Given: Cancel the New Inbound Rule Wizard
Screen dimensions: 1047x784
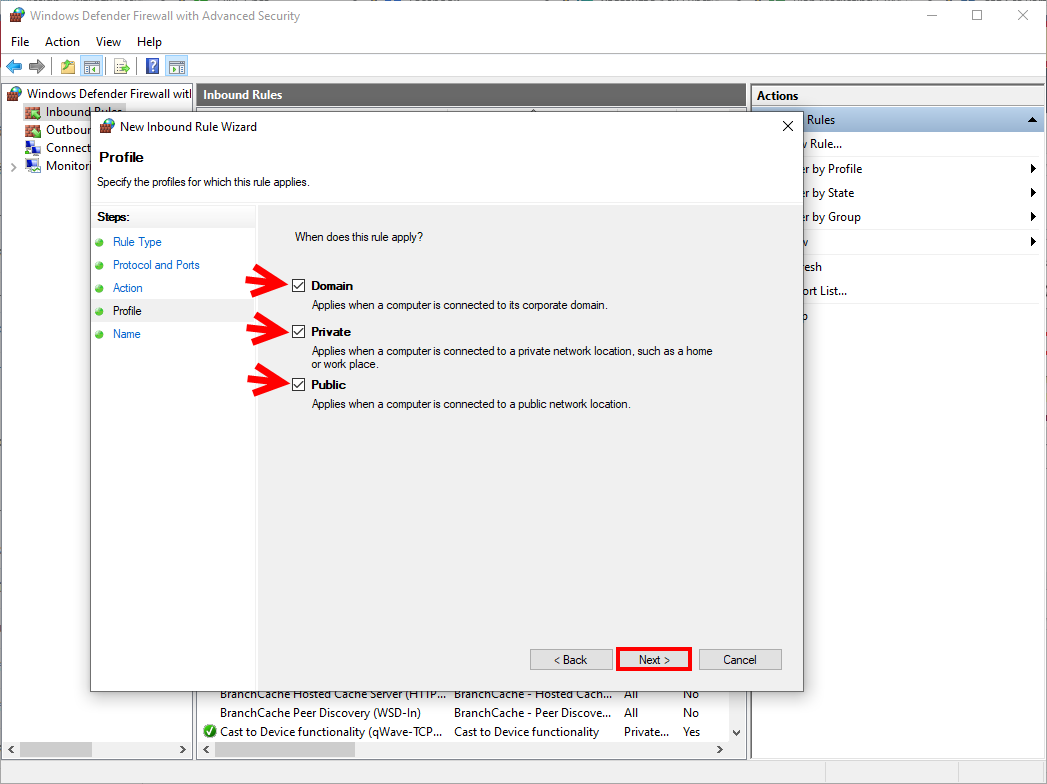Looking at the screenshot, I should (740, 660).
